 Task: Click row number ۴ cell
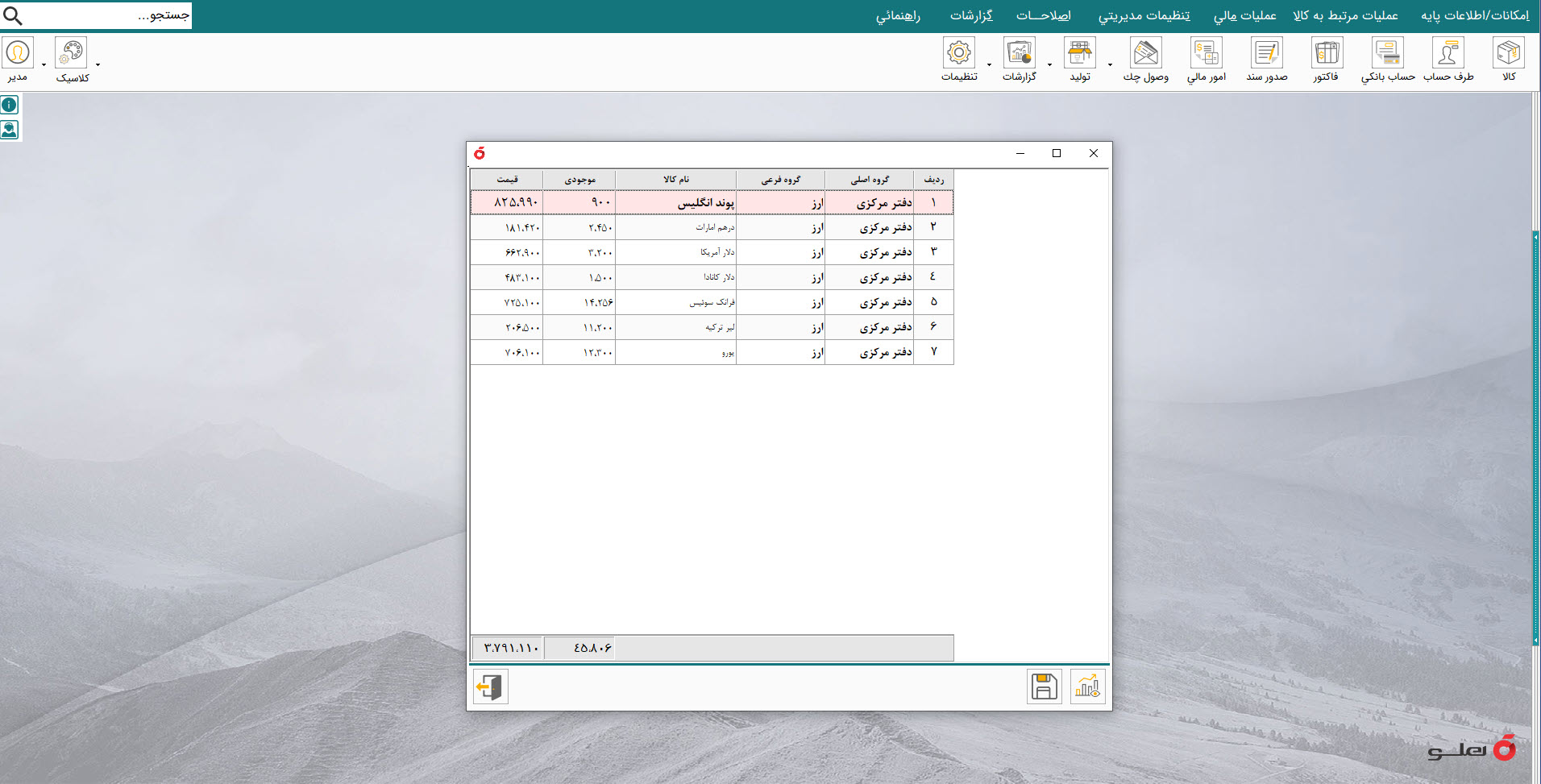[934, 277]
